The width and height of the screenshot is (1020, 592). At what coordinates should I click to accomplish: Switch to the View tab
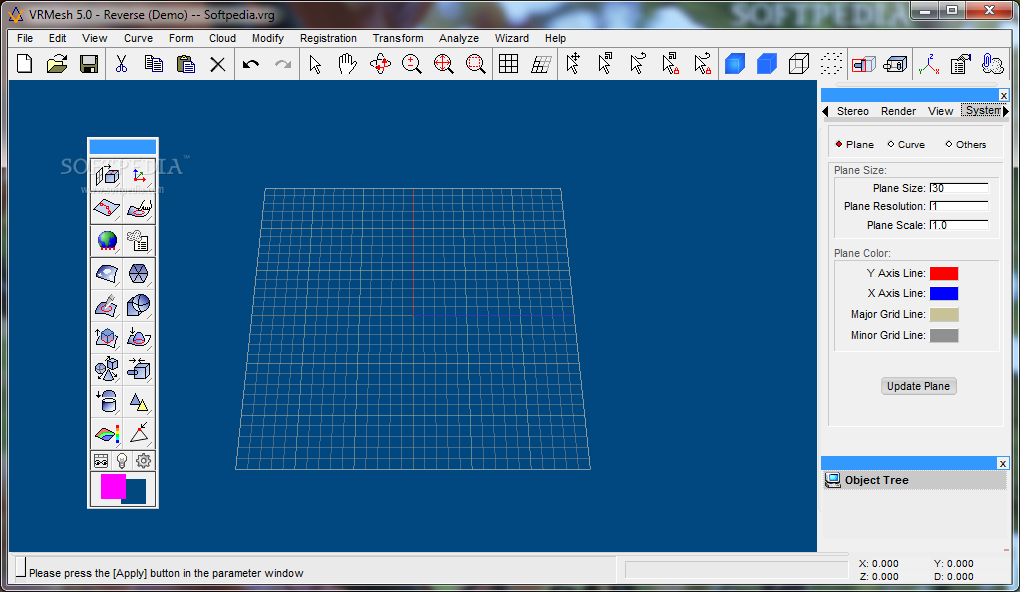(x=941, y=111)
